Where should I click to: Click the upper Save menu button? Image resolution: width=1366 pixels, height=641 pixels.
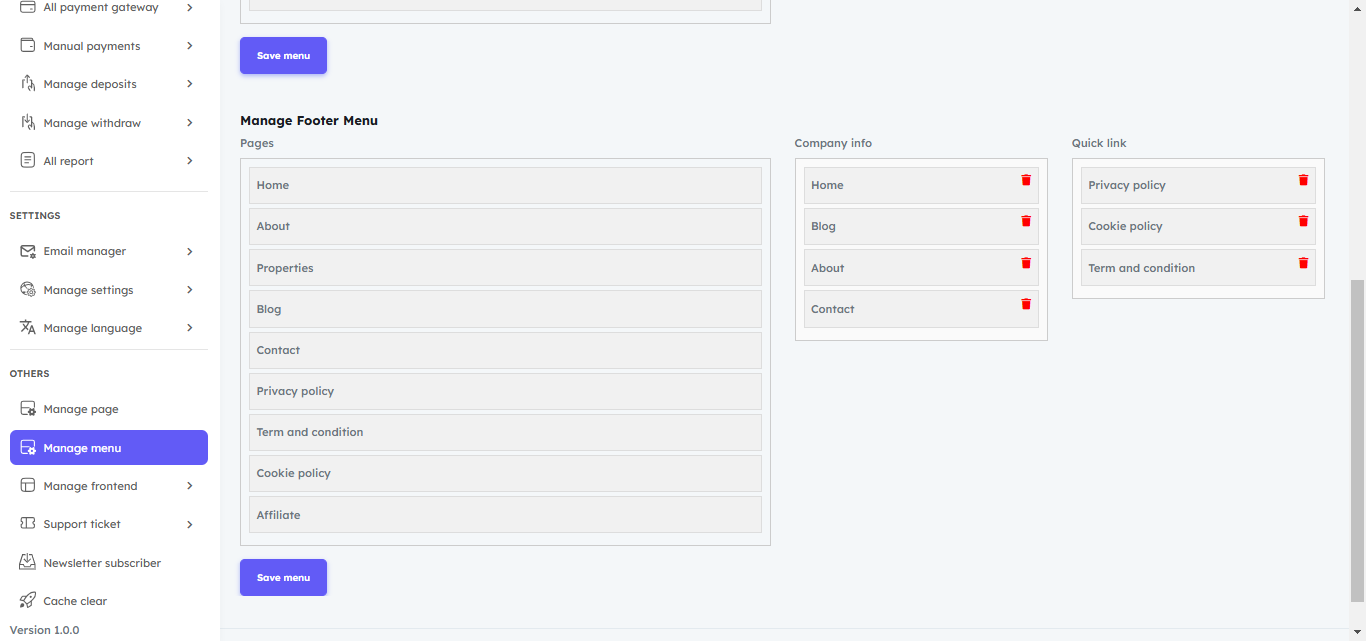coord(283,56)
